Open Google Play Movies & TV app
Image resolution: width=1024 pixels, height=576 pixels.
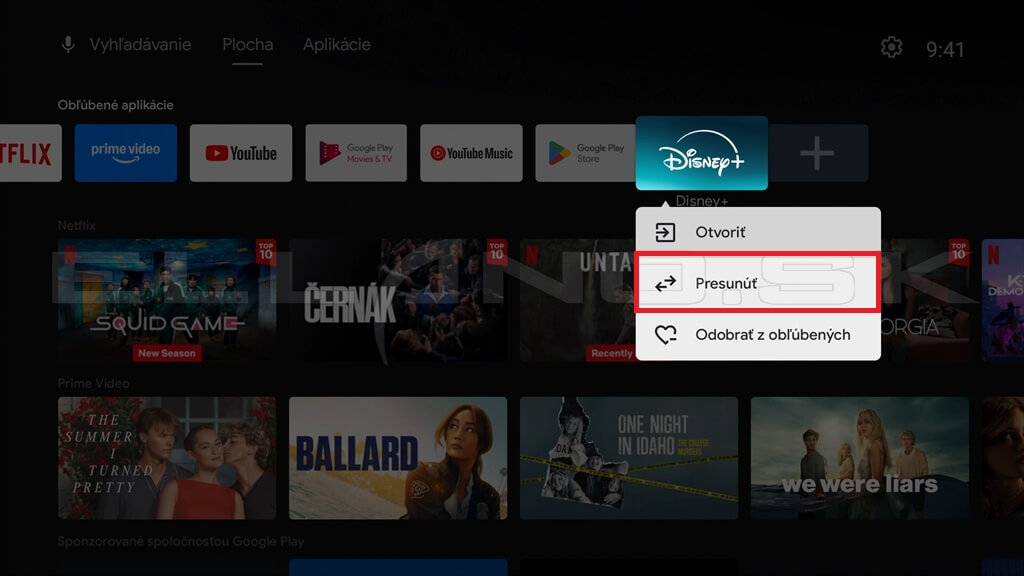coord(356,153)
